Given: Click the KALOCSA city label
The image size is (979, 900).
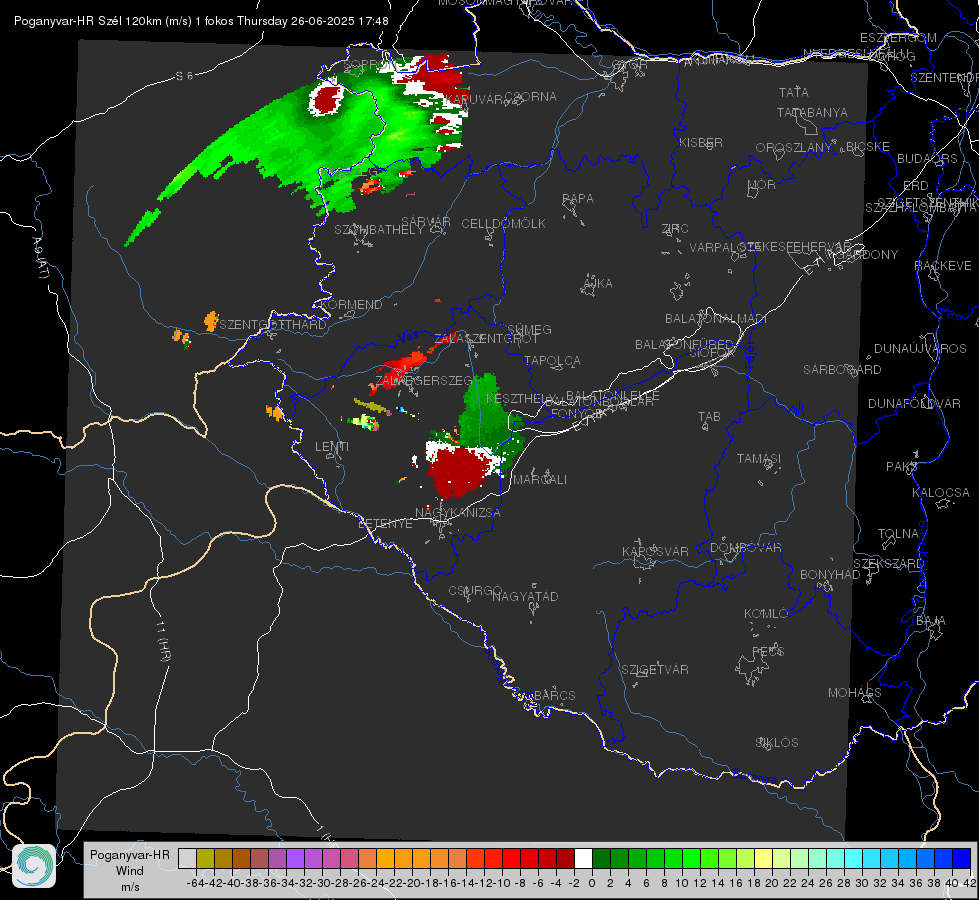Looking at the screenshot, I should pyautogui.click(x=941, y=493).
